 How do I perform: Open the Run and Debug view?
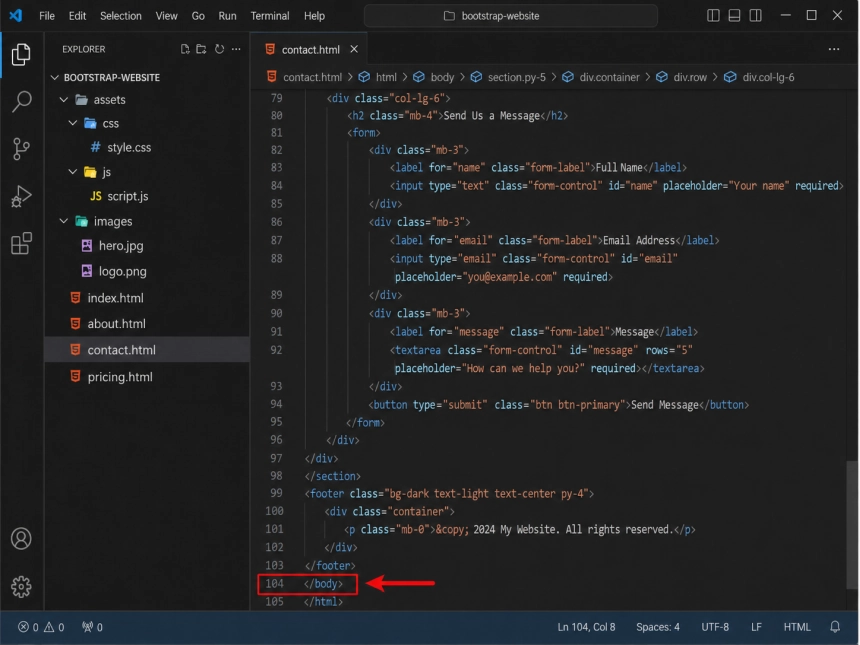21,196
